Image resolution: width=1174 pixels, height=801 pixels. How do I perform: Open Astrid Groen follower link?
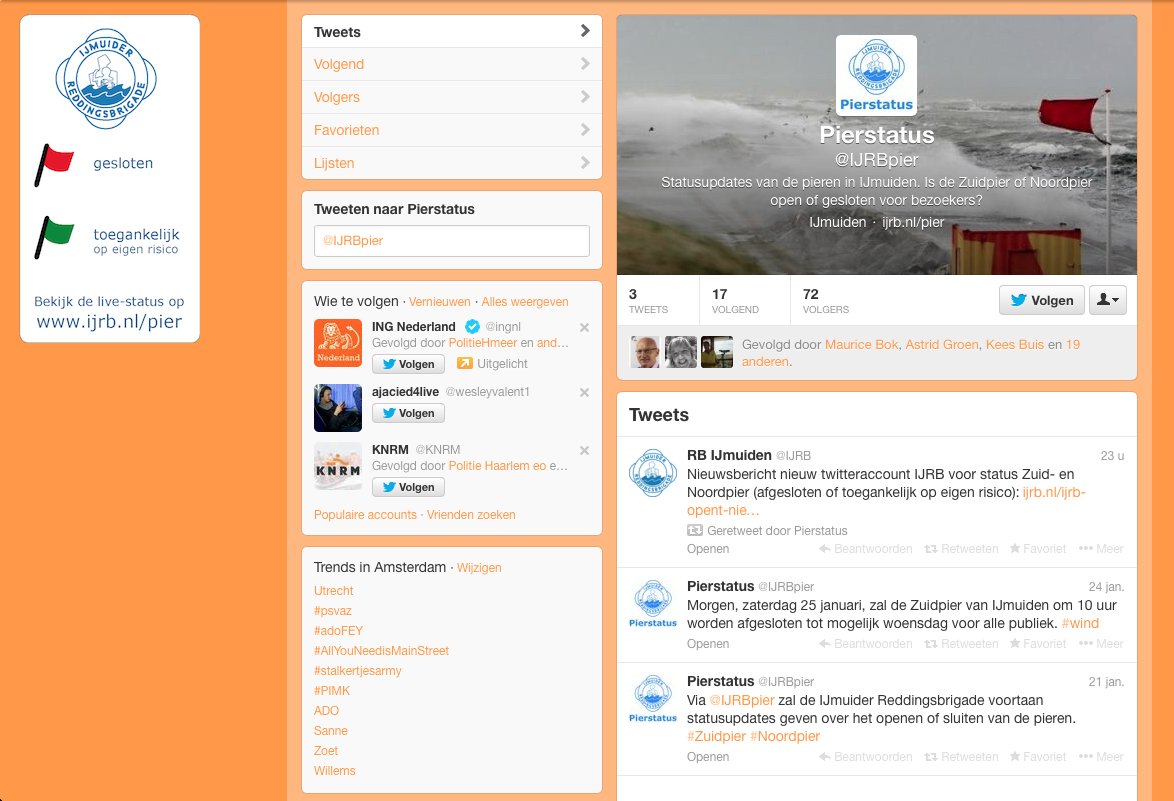(x=942, y=344)
